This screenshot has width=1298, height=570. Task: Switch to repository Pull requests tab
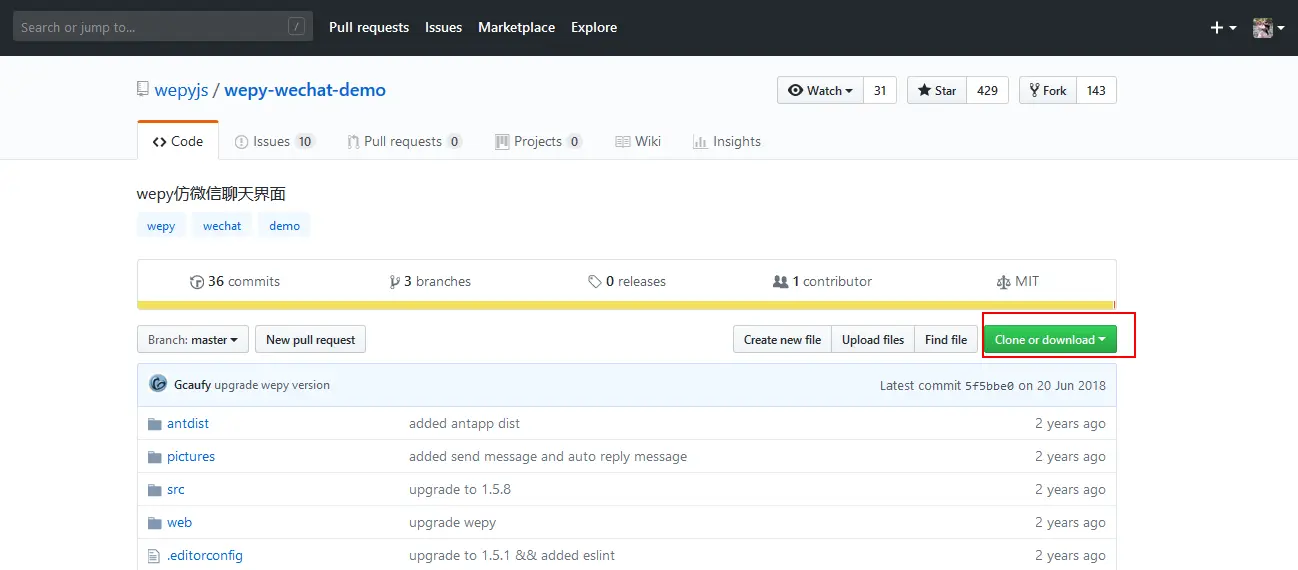point(404,141)
